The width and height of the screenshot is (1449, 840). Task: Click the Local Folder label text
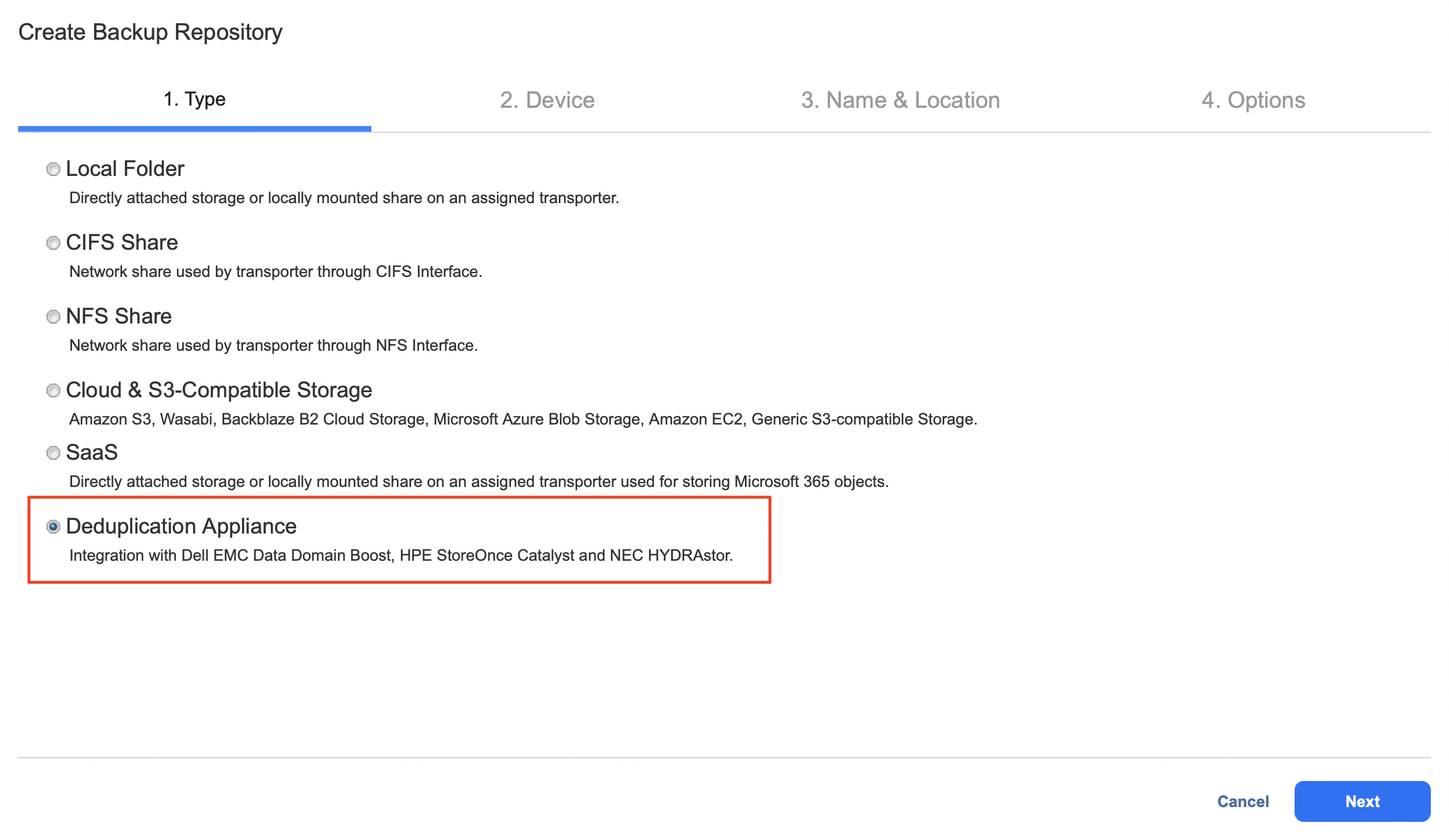[x=125, y=169]
